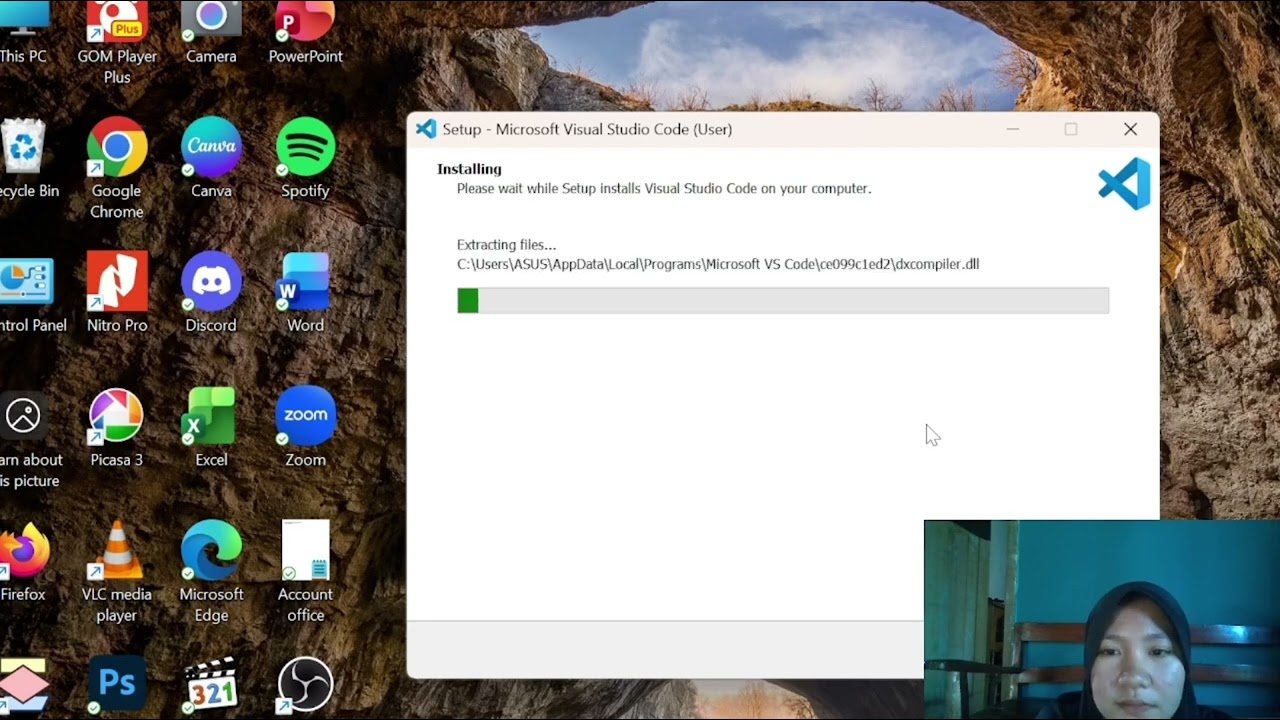
Task: Open the Discord desktop icon
Action: 211,292
